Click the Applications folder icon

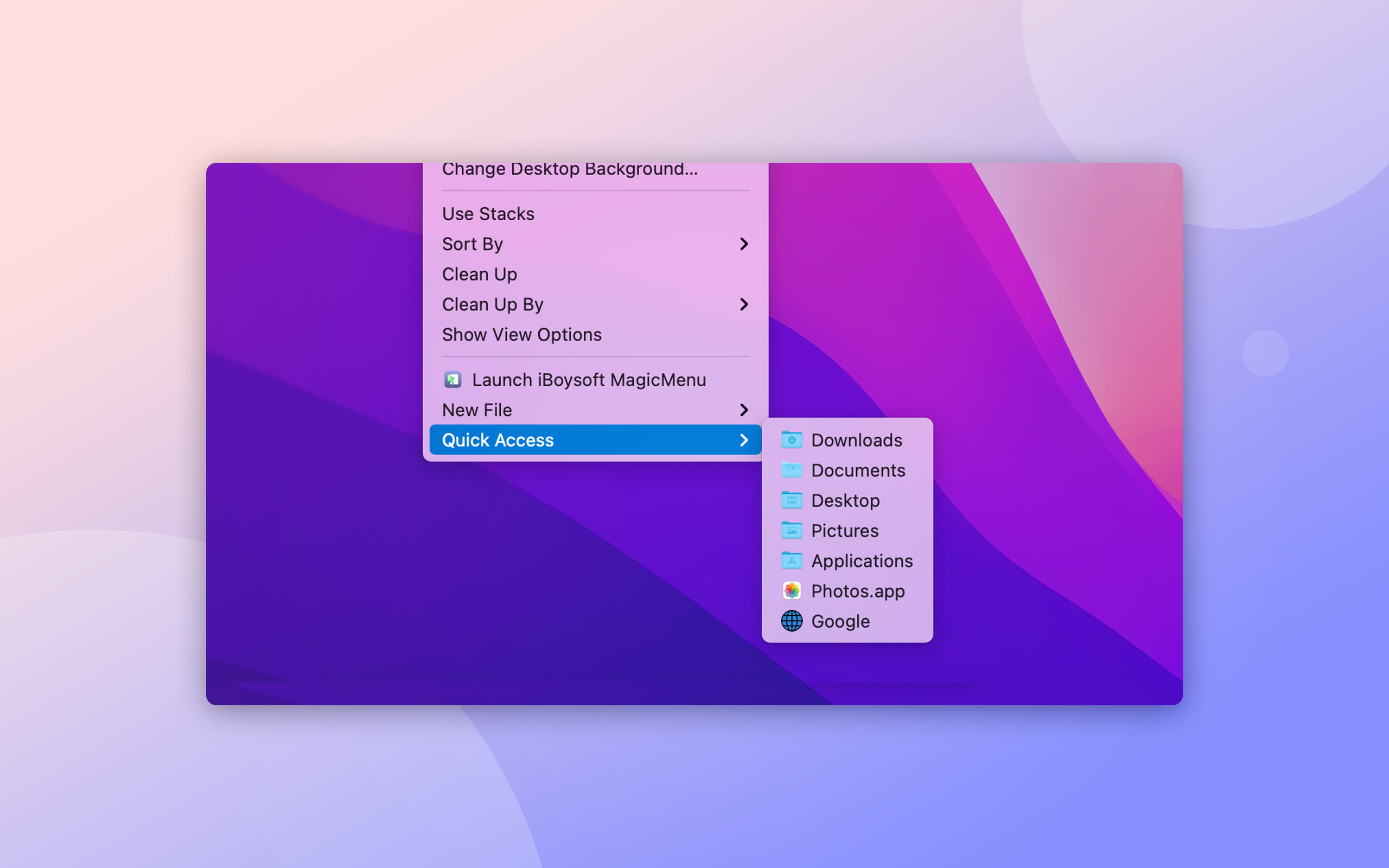(792, 560)
